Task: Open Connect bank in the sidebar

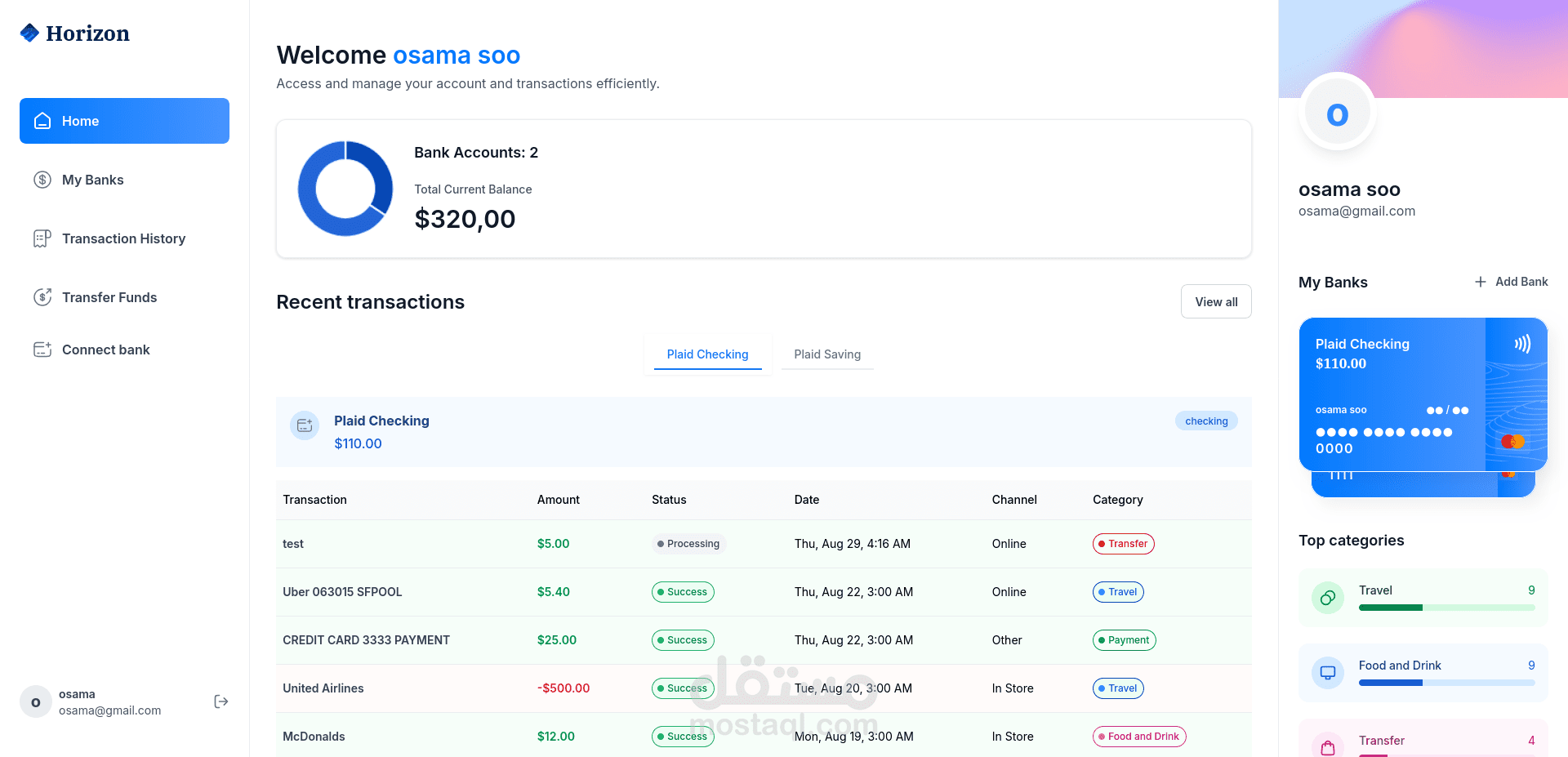Action: [106, 350]
